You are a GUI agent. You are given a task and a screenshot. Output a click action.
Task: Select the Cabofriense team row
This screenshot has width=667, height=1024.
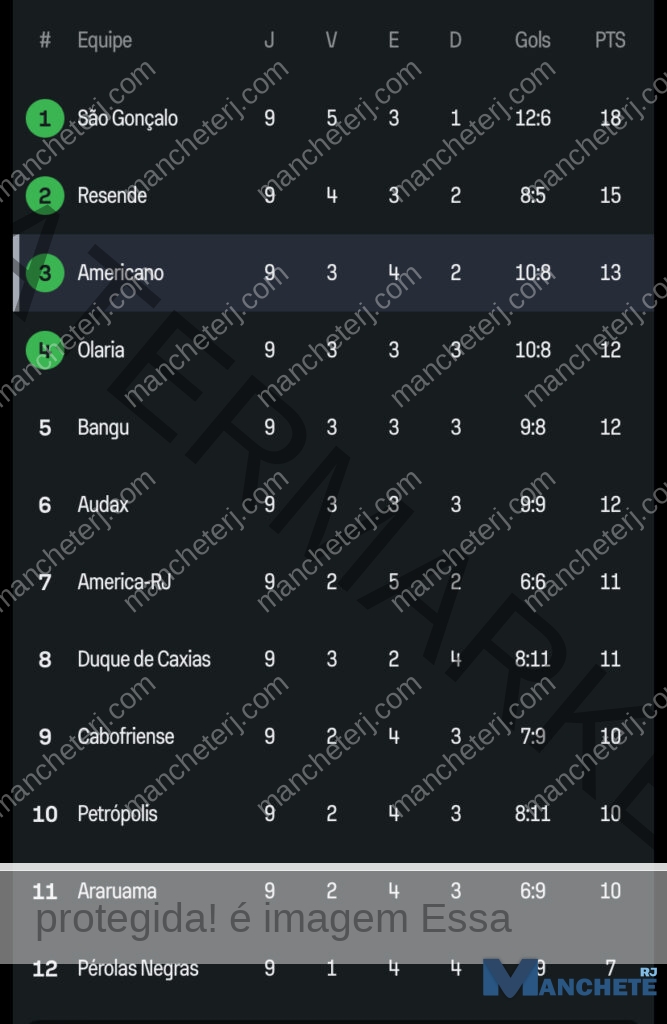click(x=333, y=737)
